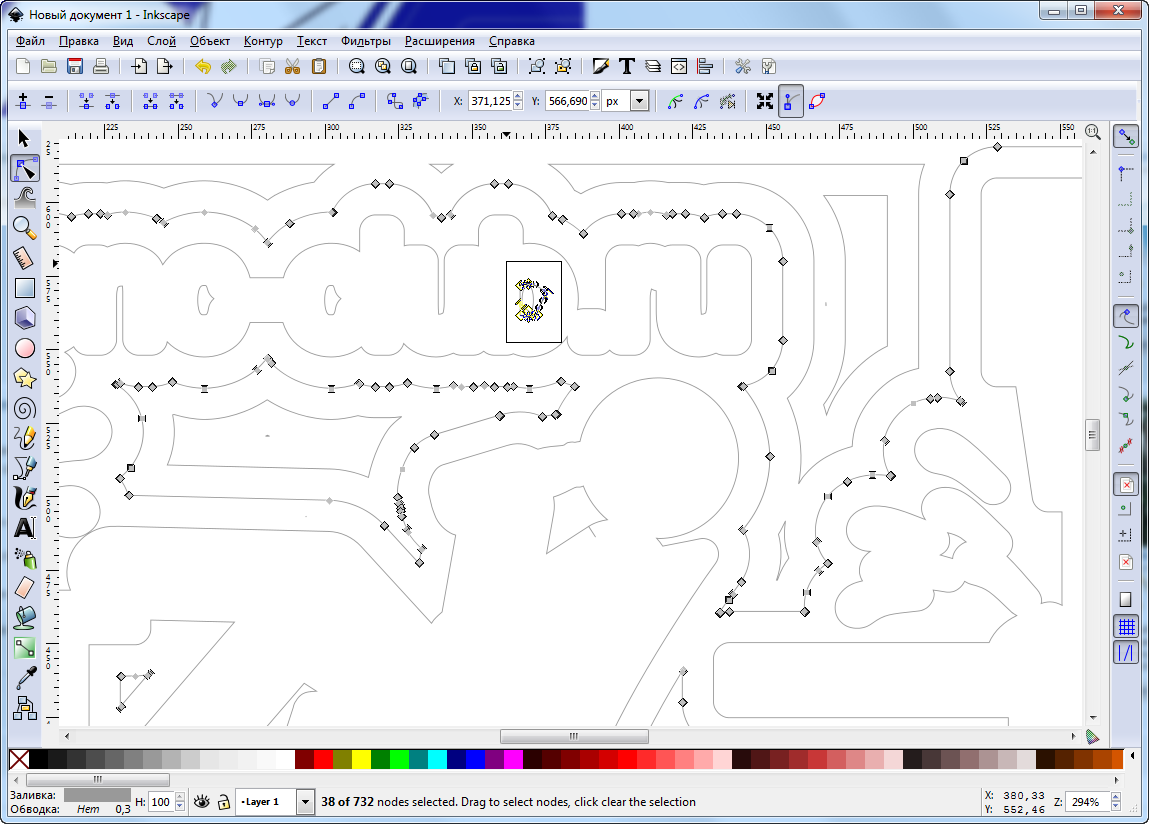Increase the X coordinate value stepper
Viewport: 1149px width, 824px height.
point(518,96)
